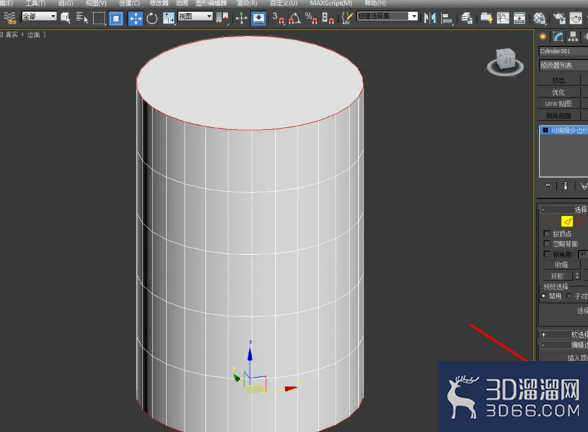Enable the 按角度 checkbox

(x=547, y=254)
